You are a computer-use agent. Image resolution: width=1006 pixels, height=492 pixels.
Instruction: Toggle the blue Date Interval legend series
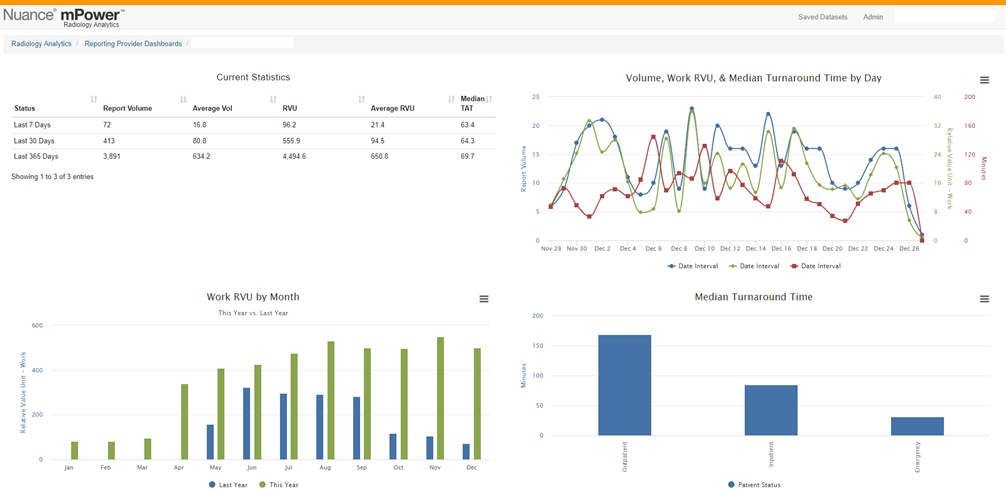click(x=691, y=266)
